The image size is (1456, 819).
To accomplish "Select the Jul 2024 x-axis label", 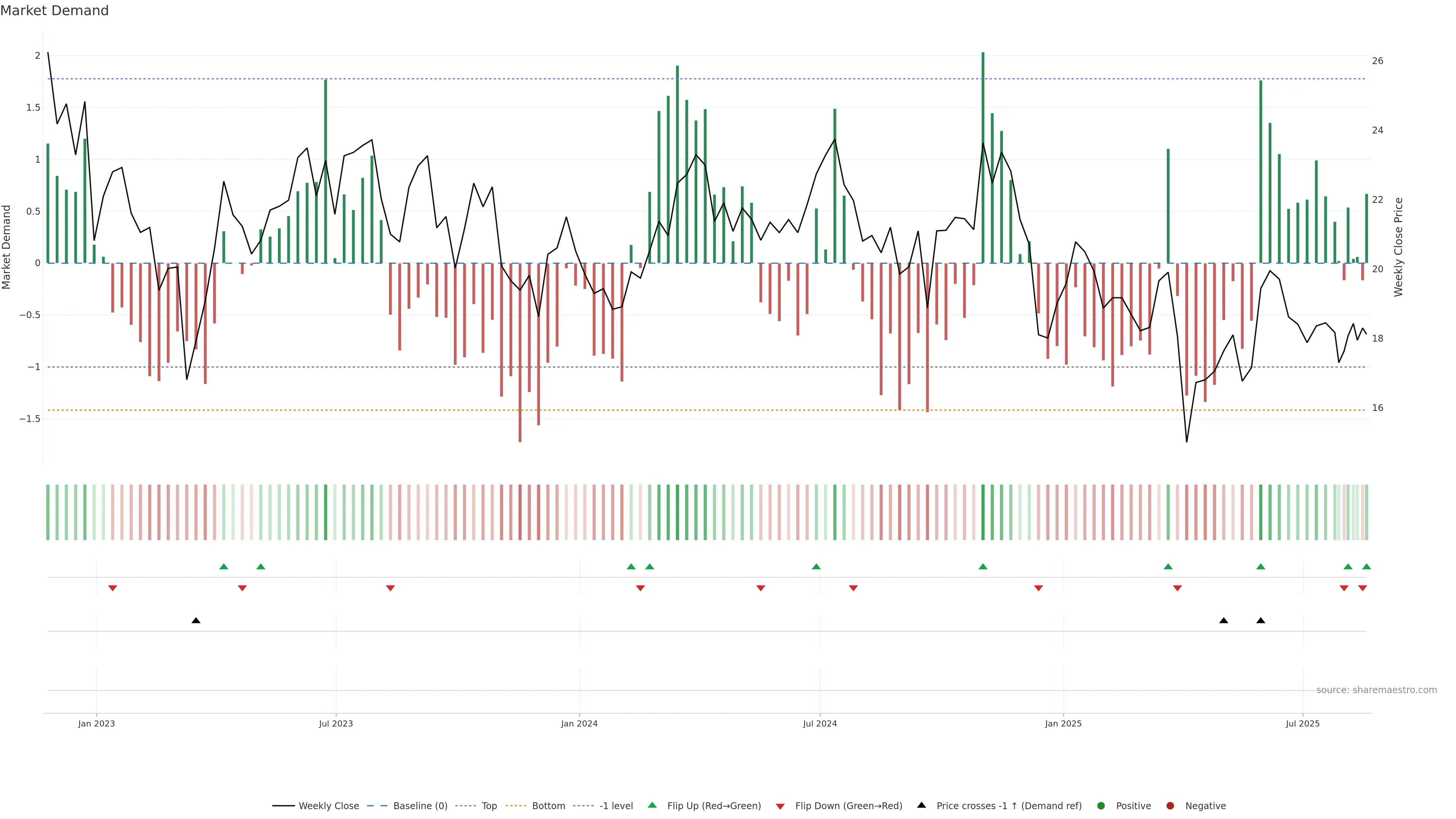I will pyautogui.click(x=819, y=723).
